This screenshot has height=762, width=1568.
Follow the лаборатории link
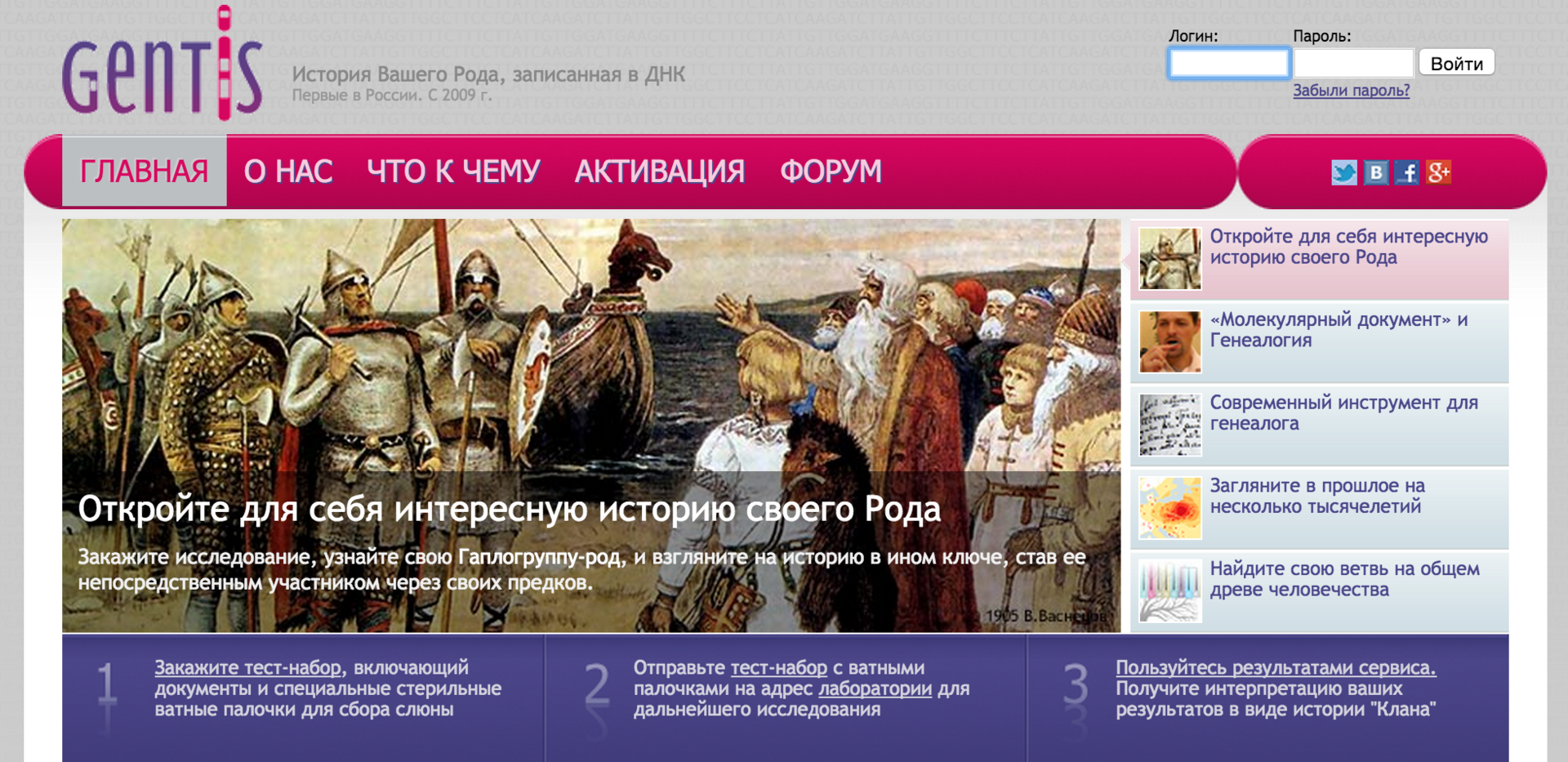point(875,688)
